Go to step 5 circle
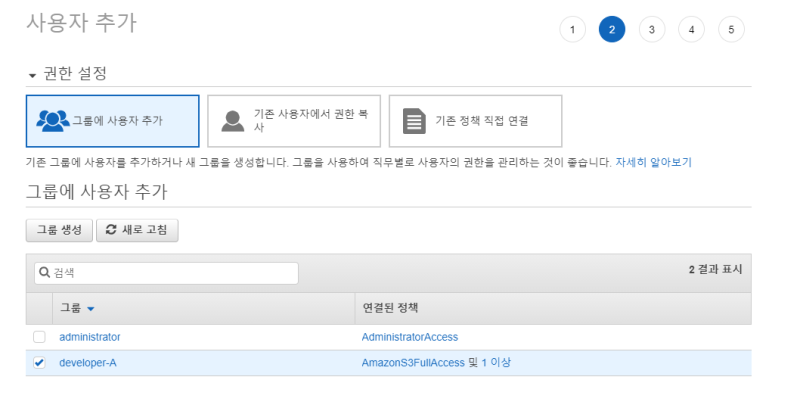The image size is (800, 408). coord(731,30)
